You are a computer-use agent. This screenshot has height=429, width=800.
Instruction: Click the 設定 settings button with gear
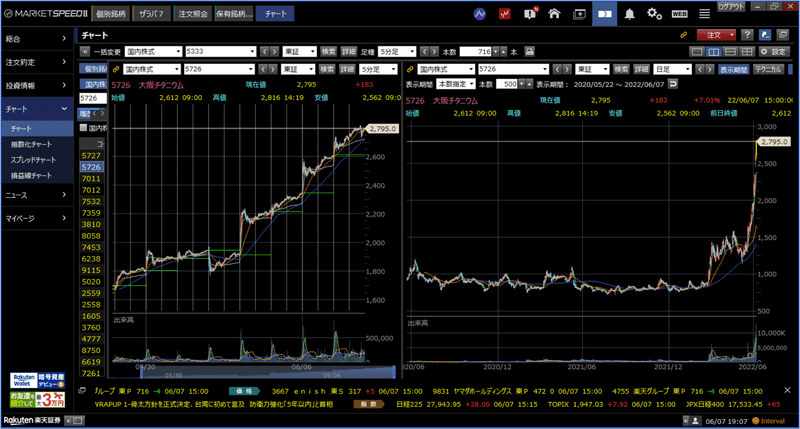(774, 52)
